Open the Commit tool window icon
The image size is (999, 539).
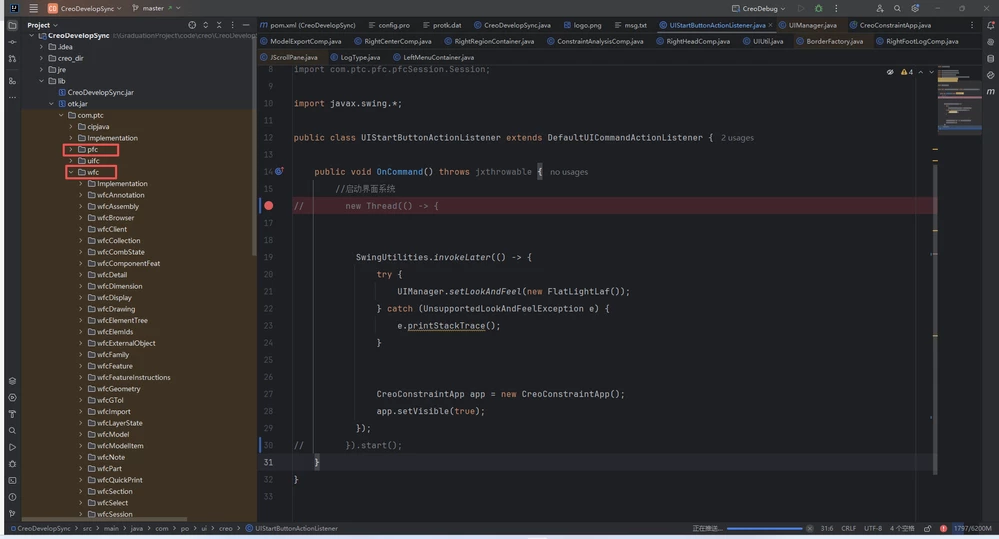[x=12, y=42]
